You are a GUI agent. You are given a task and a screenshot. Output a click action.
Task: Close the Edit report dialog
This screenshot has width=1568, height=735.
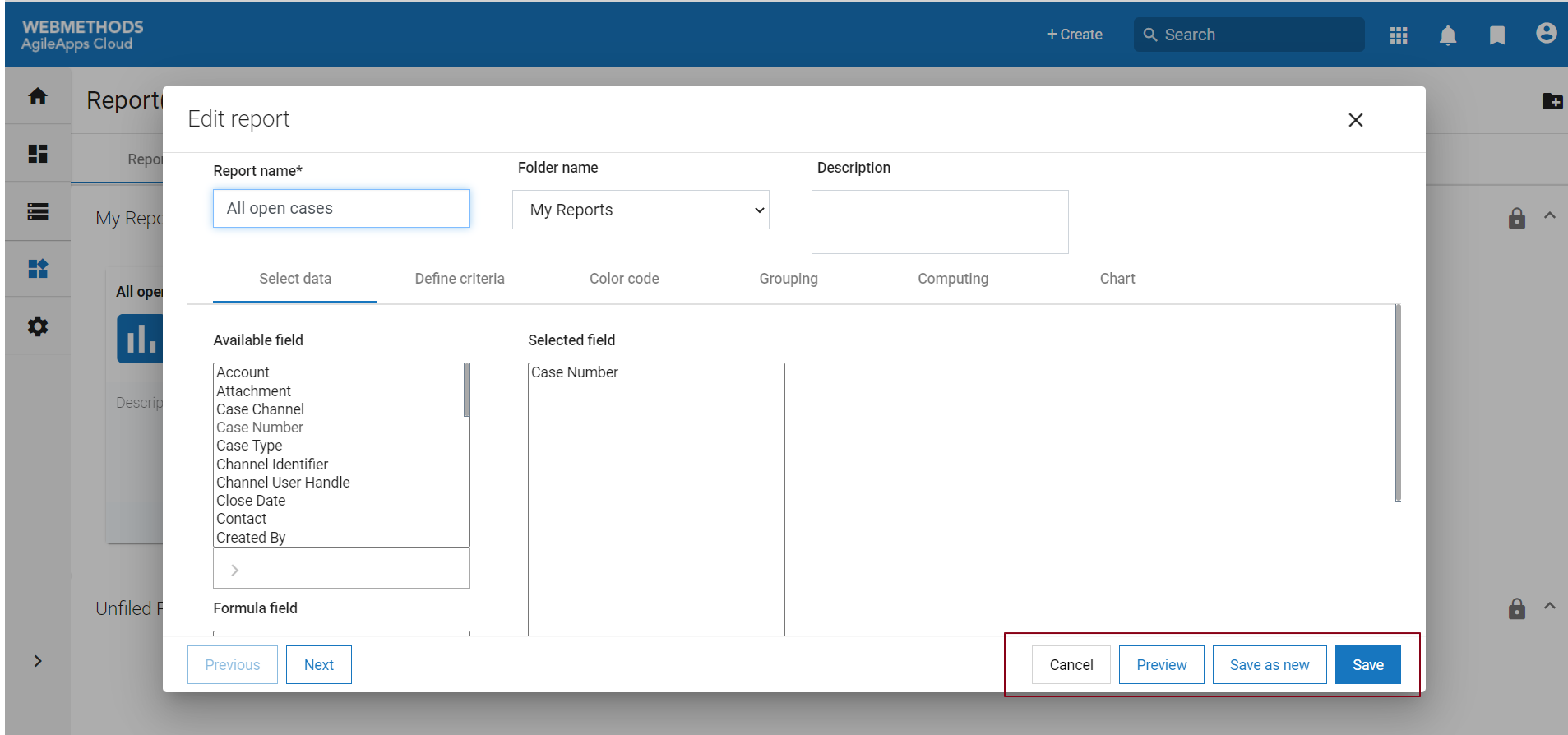click(1356, 120)
